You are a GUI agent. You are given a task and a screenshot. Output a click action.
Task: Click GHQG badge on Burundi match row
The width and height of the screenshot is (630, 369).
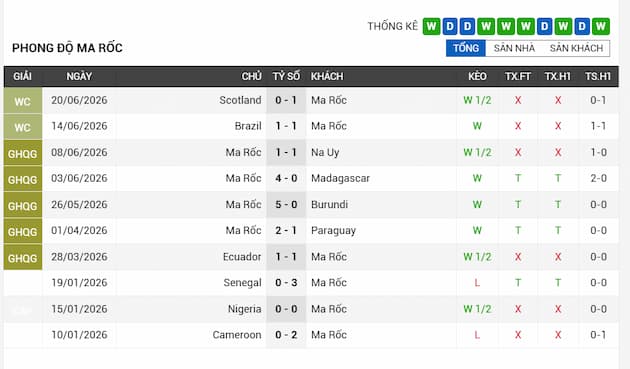(22, 205)
